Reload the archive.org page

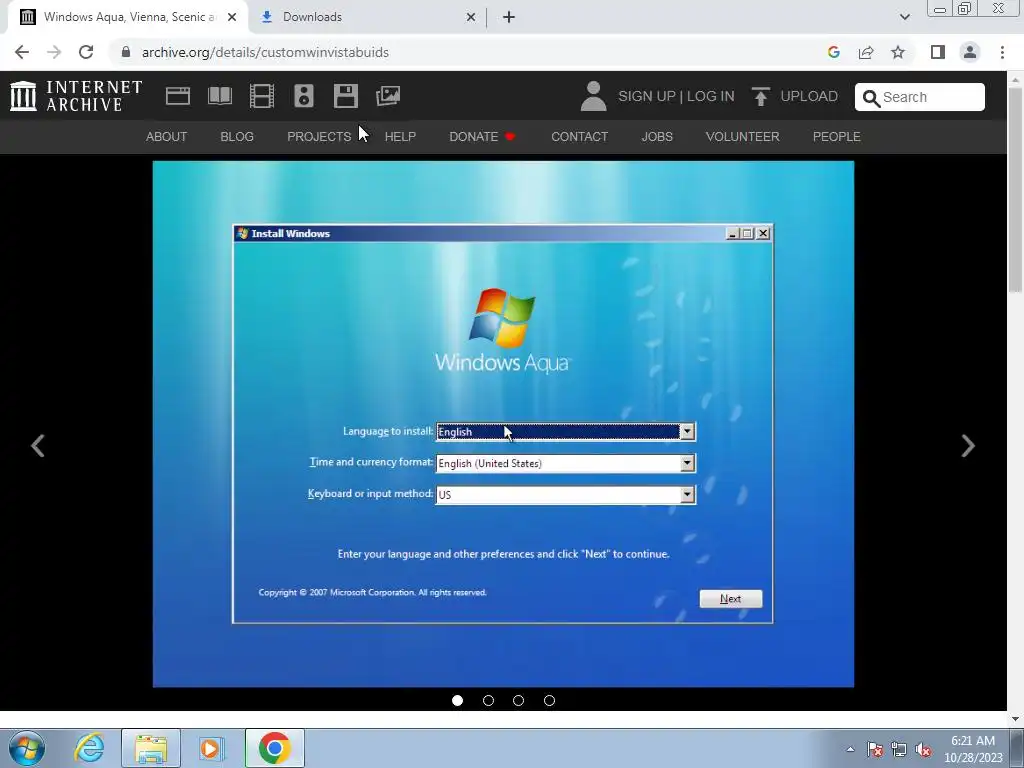pos(86,52)
